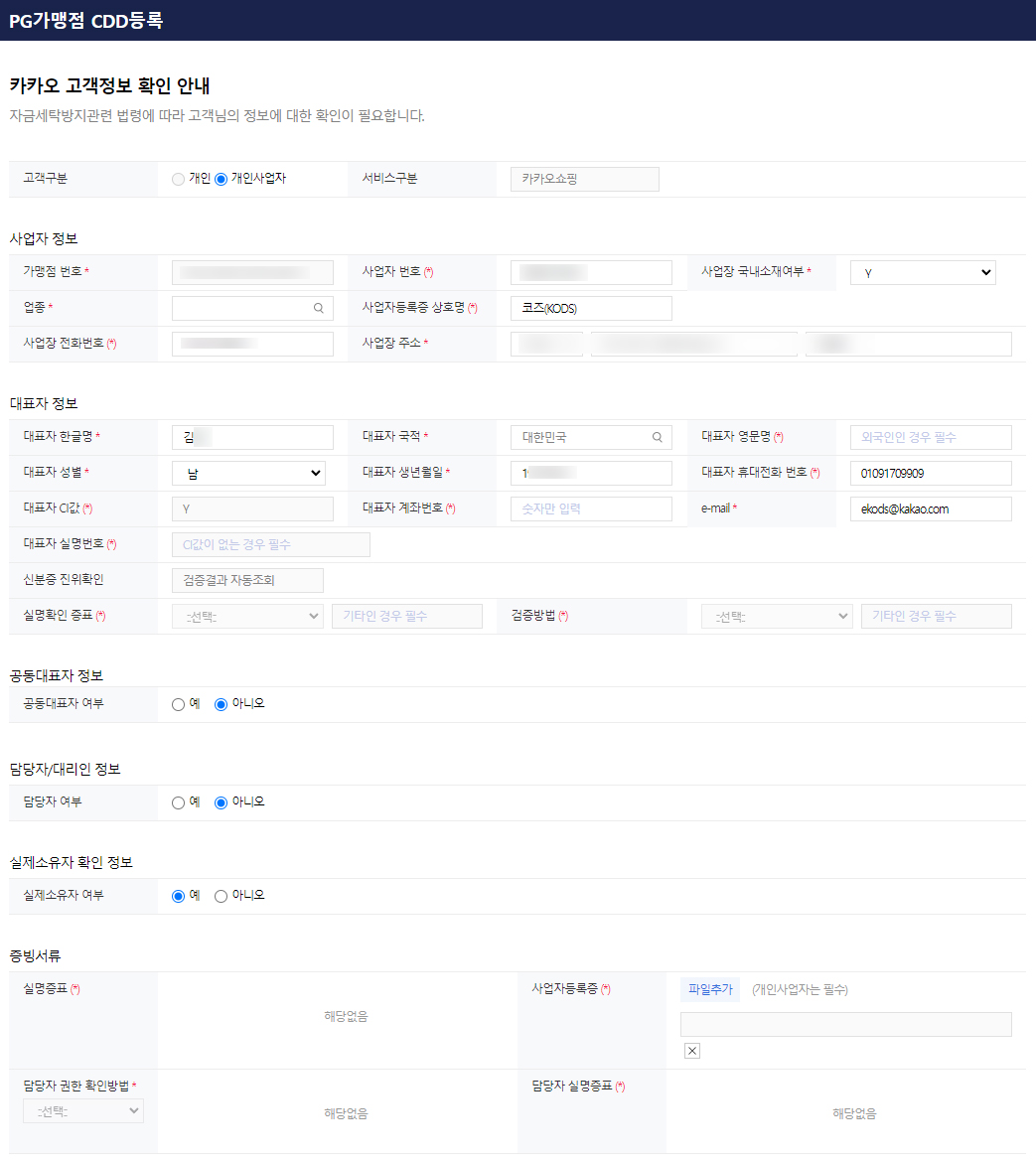Focus the e-mail input field
1036x1162 pixels.
[931, 509]
